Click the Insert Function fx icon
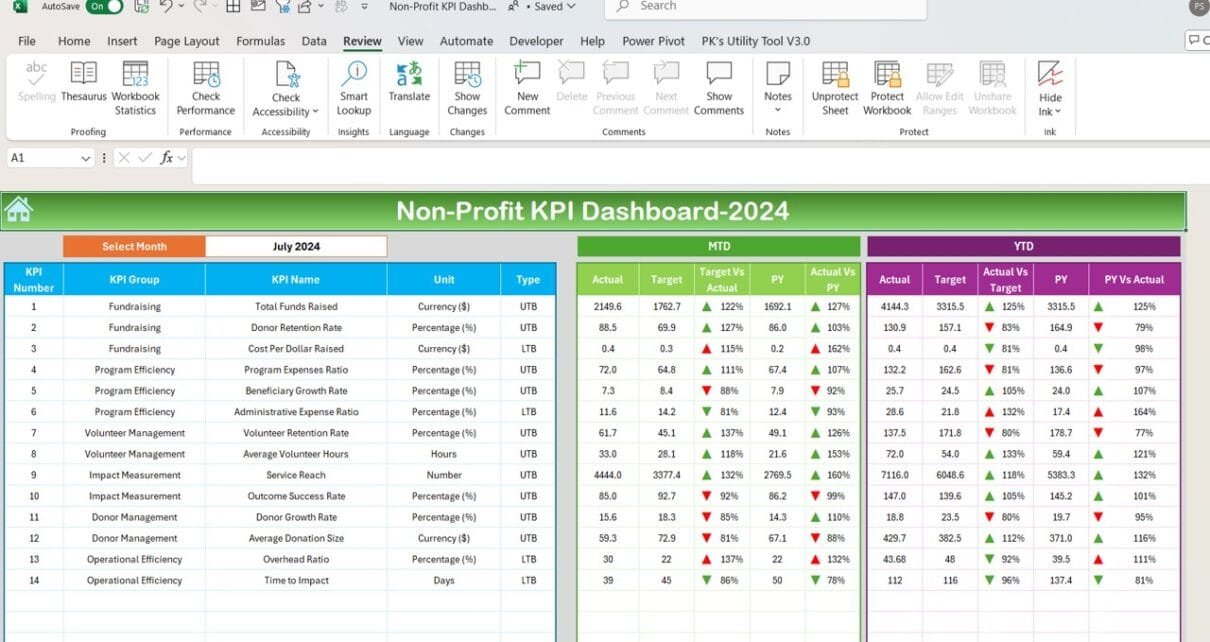 tap(166, 158)
